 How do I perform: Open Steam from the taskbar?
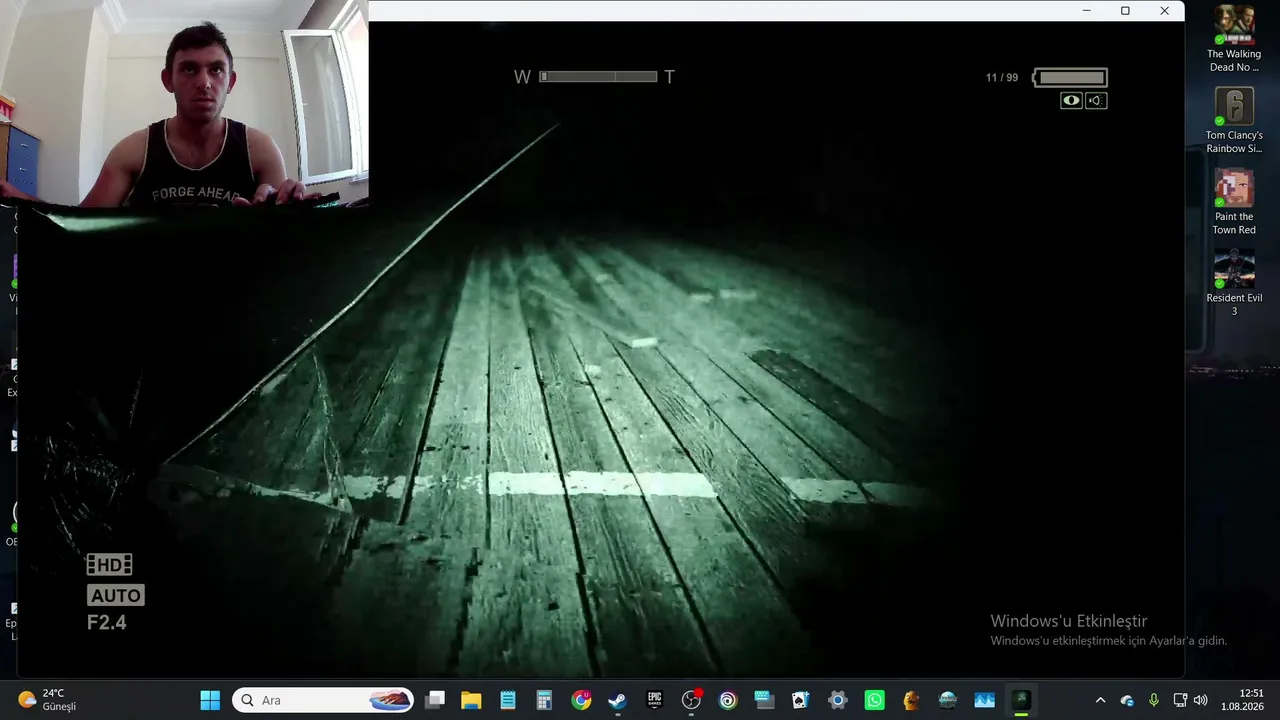618,700
